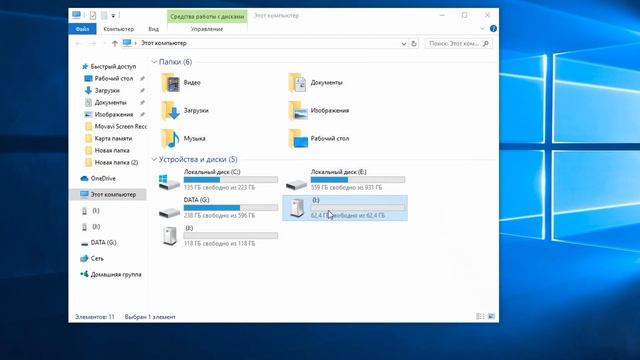Image resolution: width=640 pixels, height=360 pixels.
Task: Open the Загрузки folder in the main pane
Action: pos(185,111)
